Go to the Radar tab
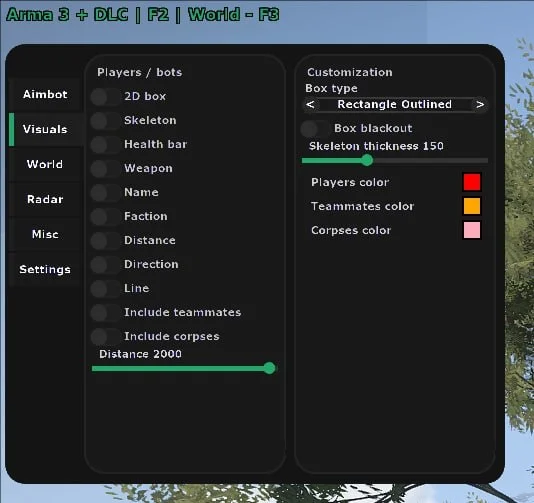Screen dimensions: 534x503 point(45,199)
